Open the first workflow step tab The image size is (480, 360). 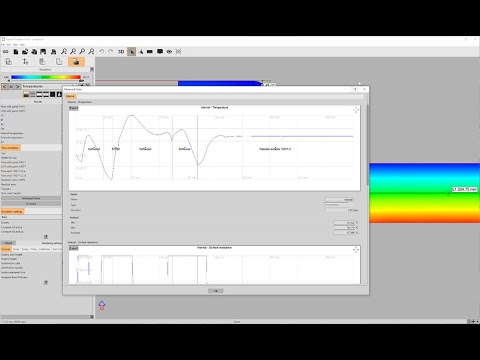9,62
